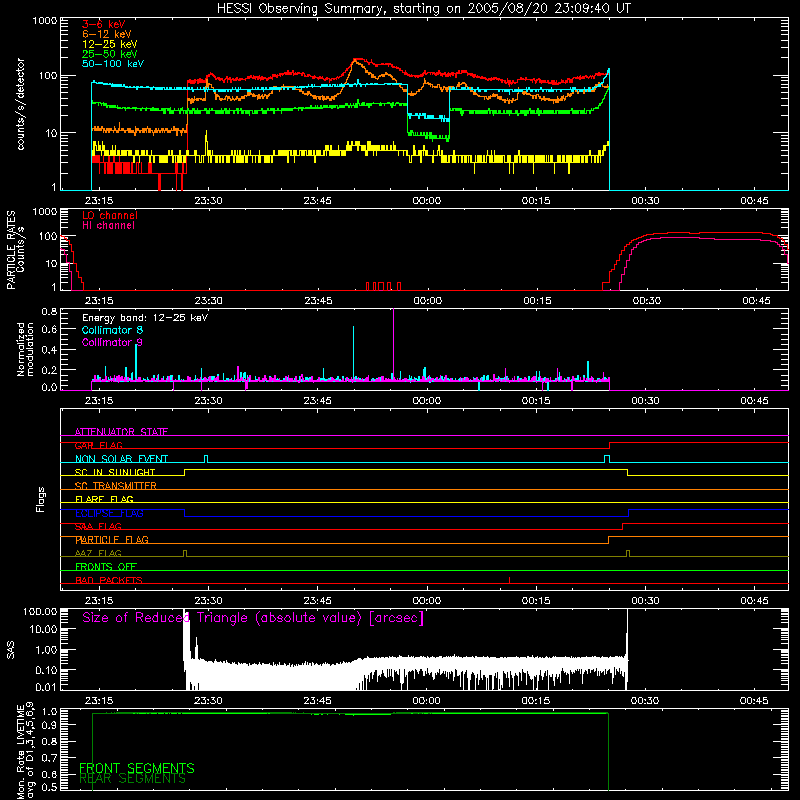Click the BAD PACKETS flag label
Viewport: 800px width, 800px height.
pos(109,580)
